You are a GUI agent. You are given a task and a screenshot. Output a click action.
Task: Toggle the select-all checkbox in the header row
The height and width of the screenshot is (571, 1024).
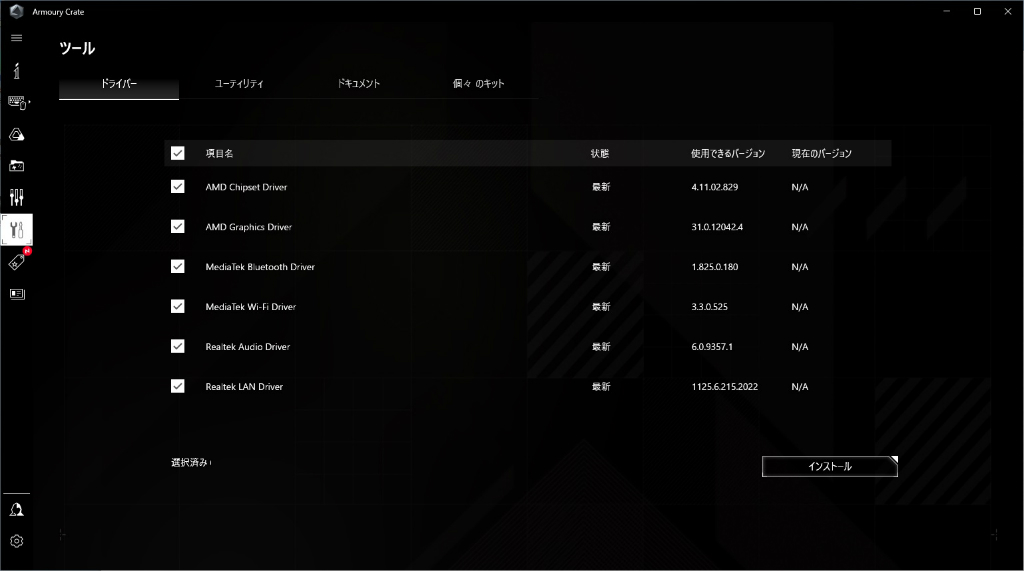tap(178, 153)
